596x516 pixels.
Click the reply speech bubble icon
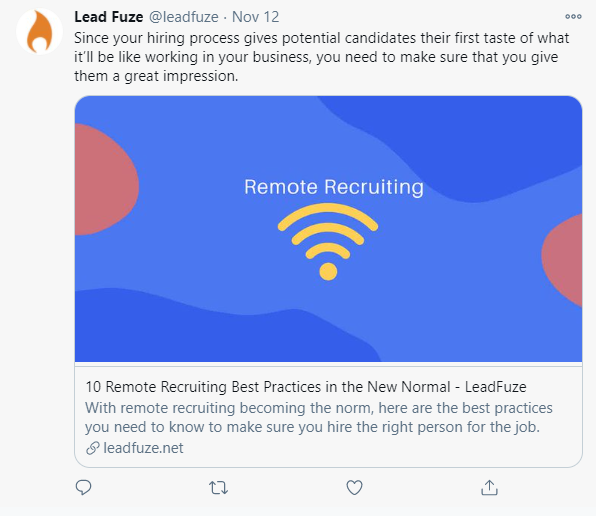[x=84, y=488]
